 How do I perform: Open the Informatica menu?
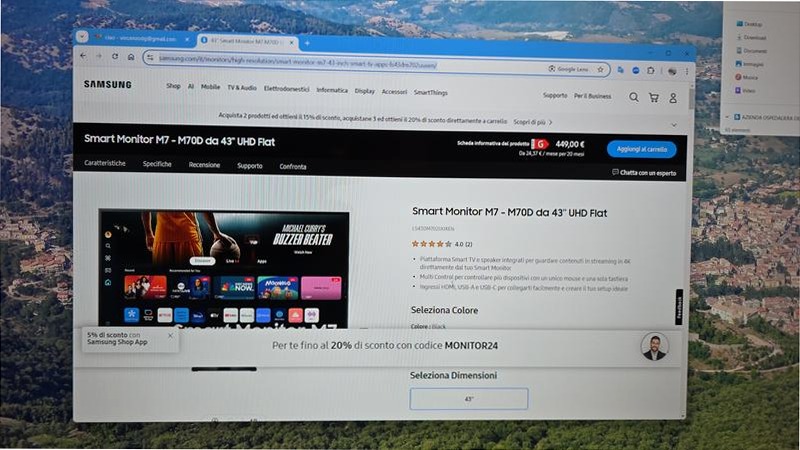coord(332,90)
